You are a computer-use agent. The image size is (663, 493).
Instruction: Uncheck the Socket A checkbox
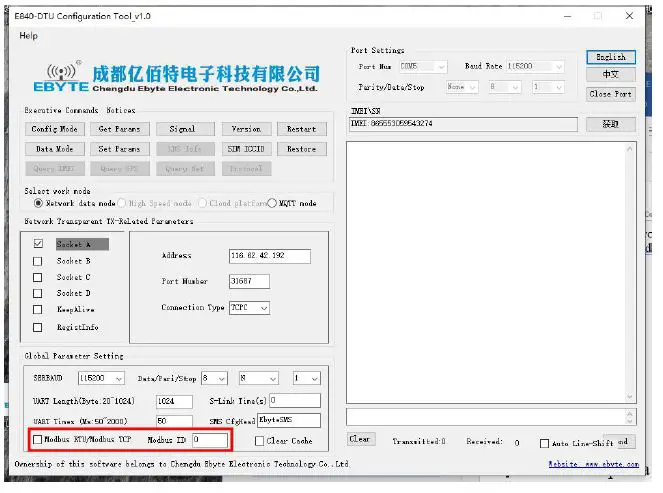(x=38, y=244)
